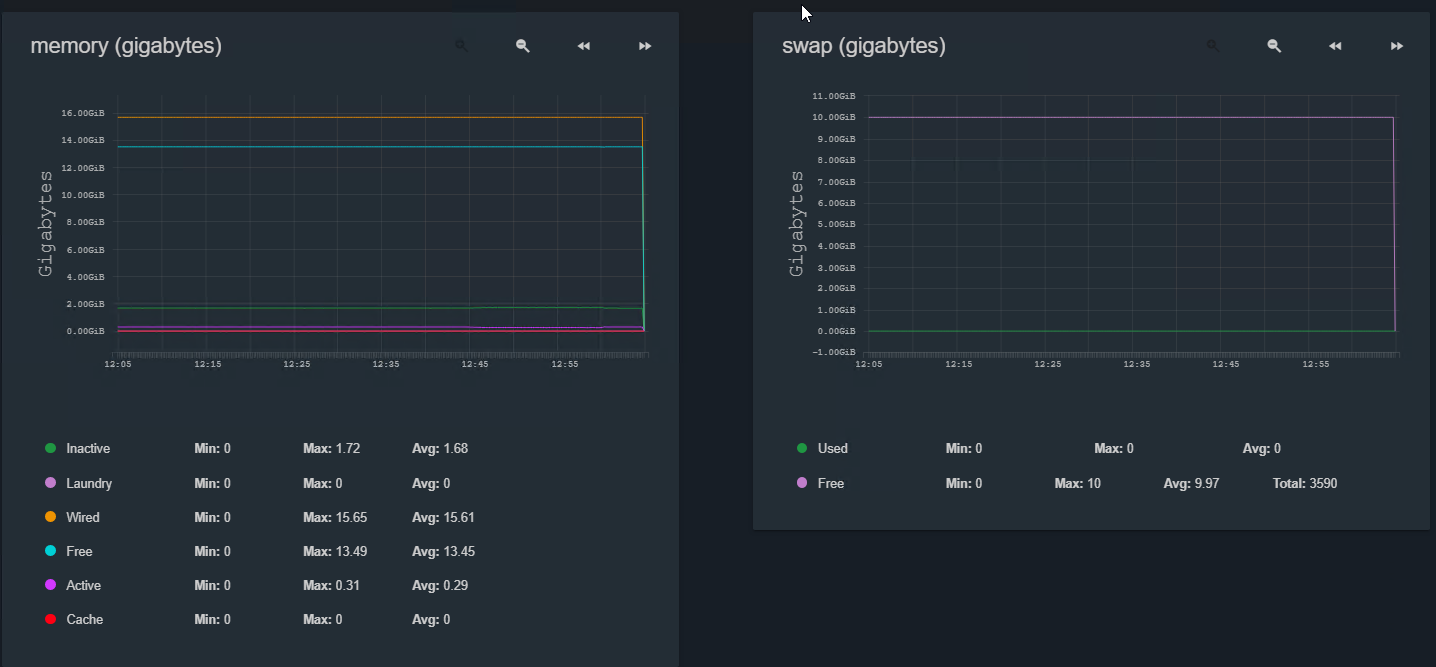Viewport: 1436px width, 667px height.
Task: Select the Free label in memory legend
Action: pyautogui.click(x=79, y=551)
